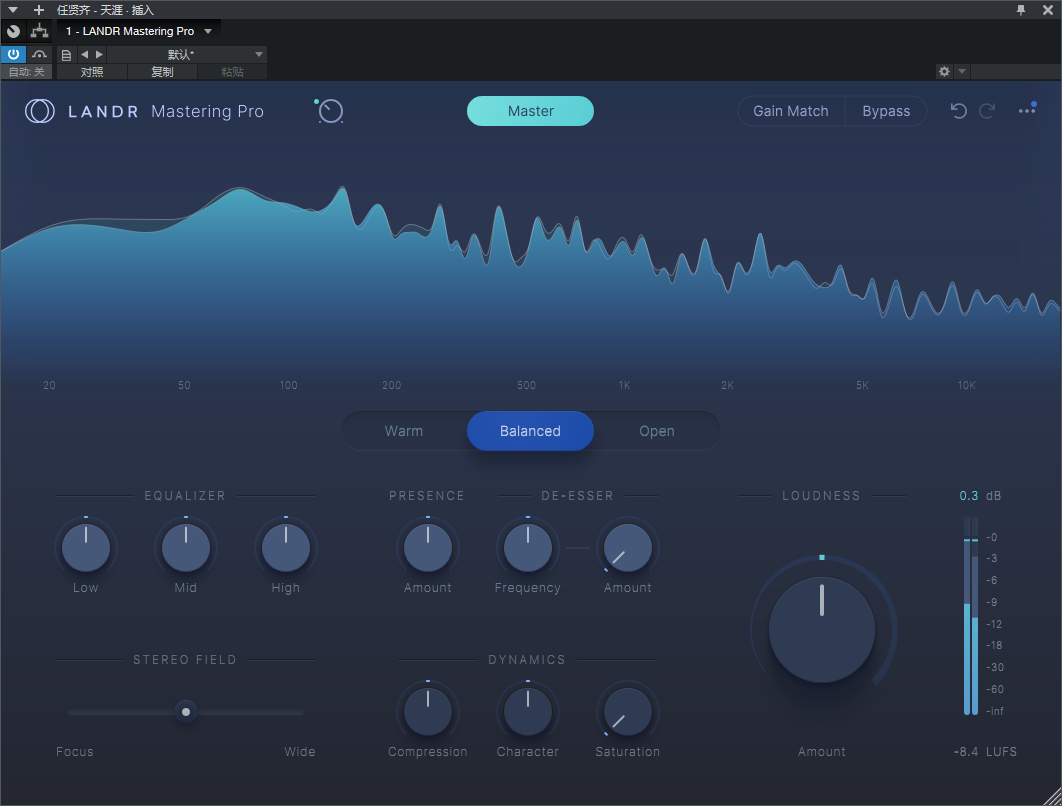1062x806 pixels.
Task: Click the LANDR logo icon
Action: [39, 111]
